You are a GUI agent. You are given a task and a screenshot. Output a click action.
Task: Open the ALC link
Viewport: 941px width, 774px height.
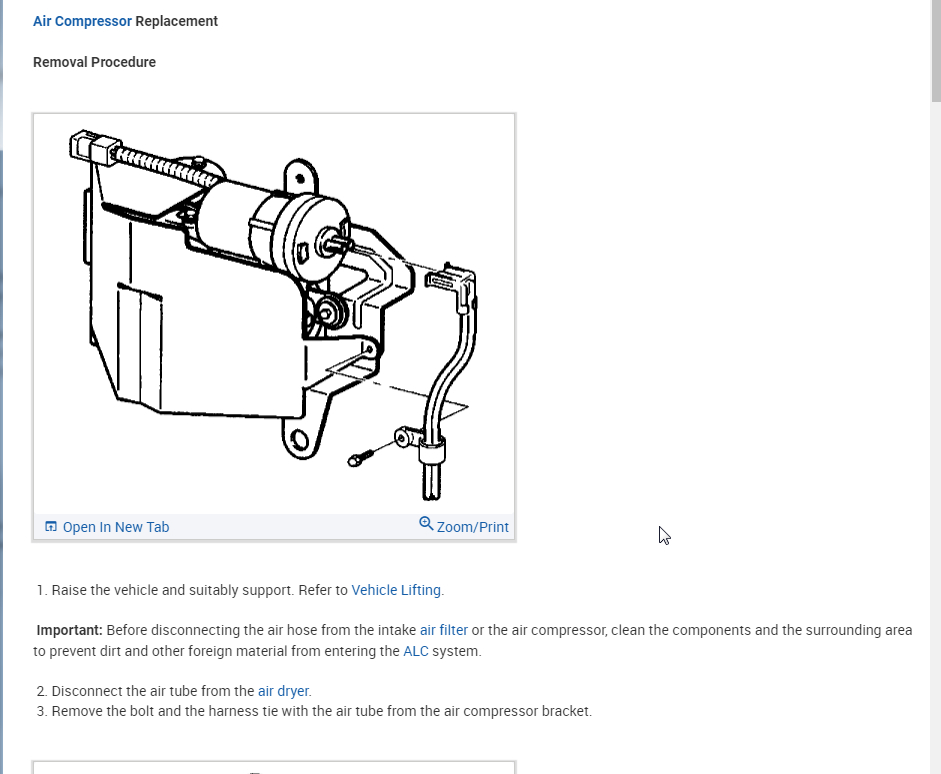click(416, 651)
